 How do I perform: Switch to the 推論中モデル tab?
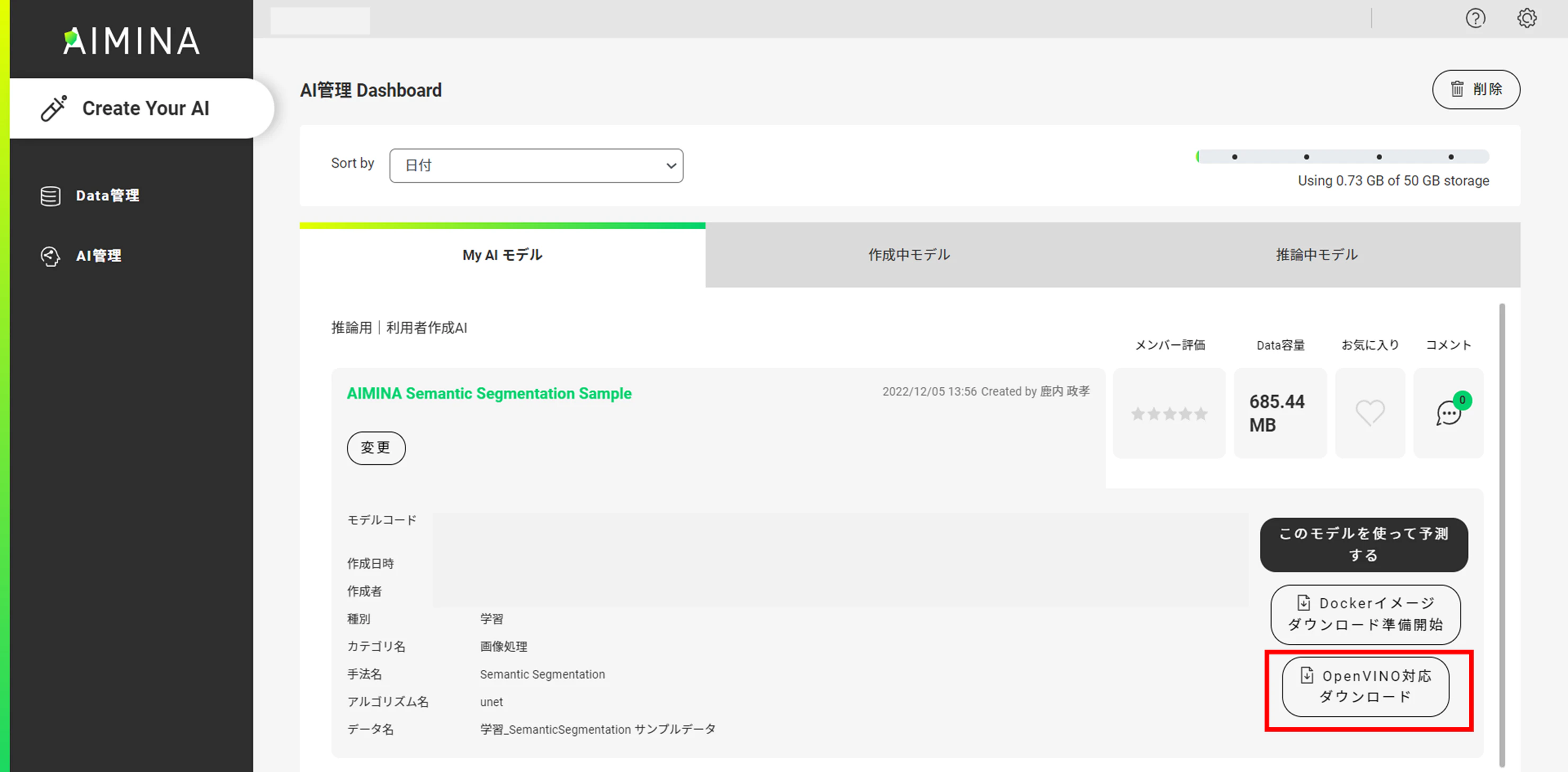point(1316,255)
